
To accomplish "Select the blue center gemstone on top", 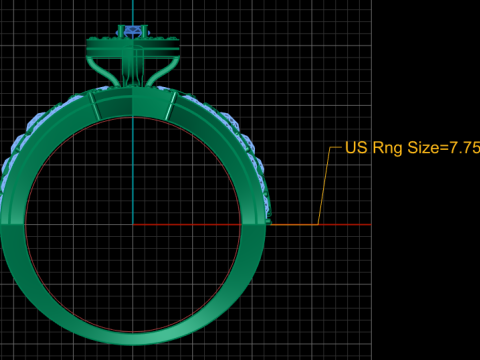I will point(133,32).
